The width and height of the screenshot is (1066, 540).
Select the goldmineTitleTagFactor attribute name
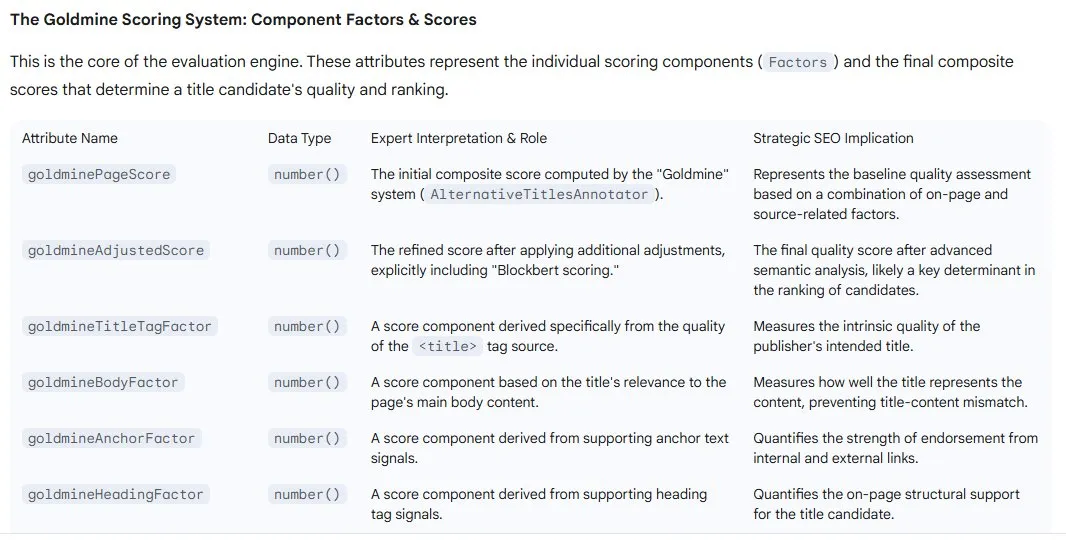(x=119, y=326)
